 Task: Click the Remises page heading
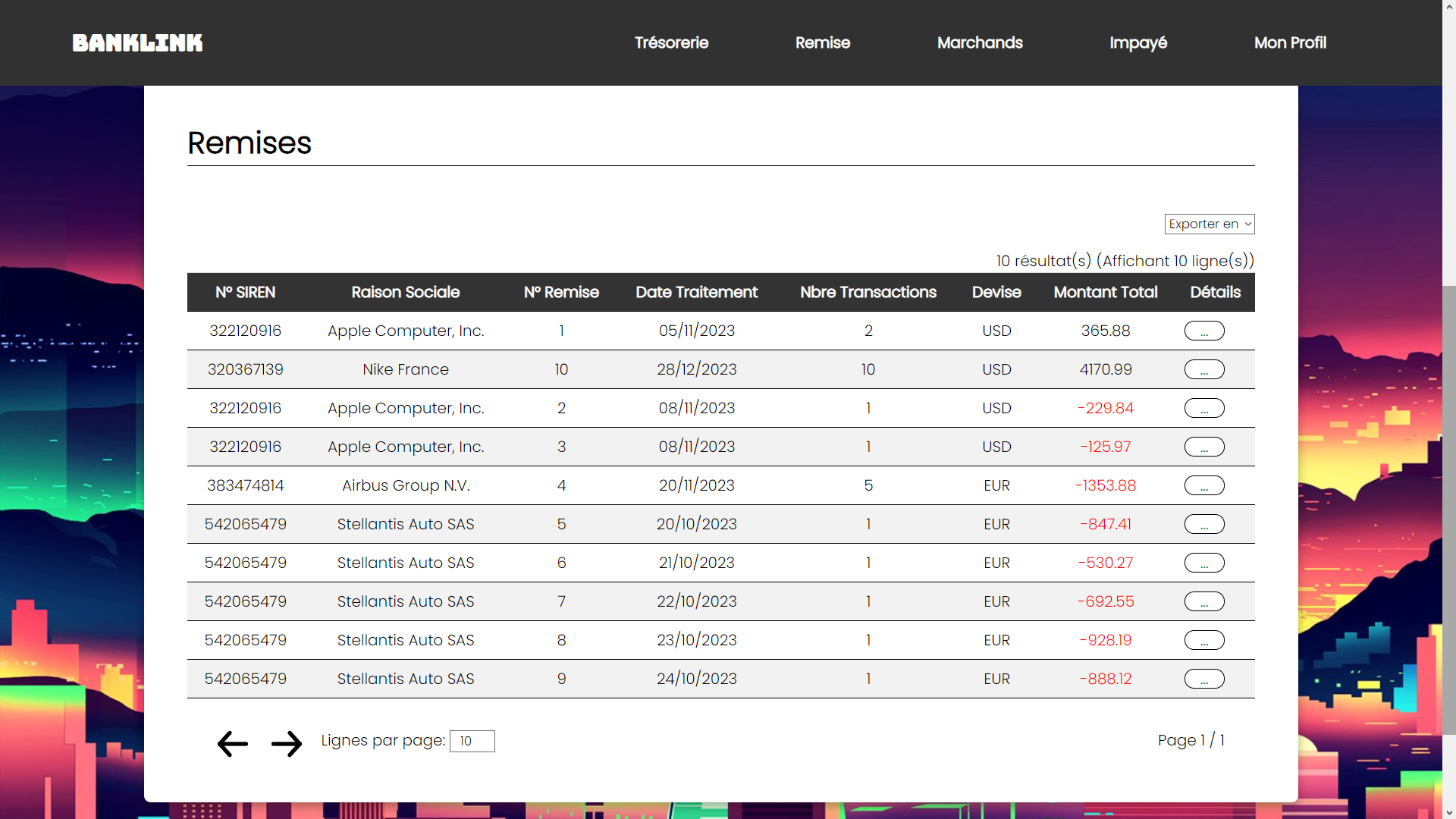pyautogui.click(x=249, y=143)
